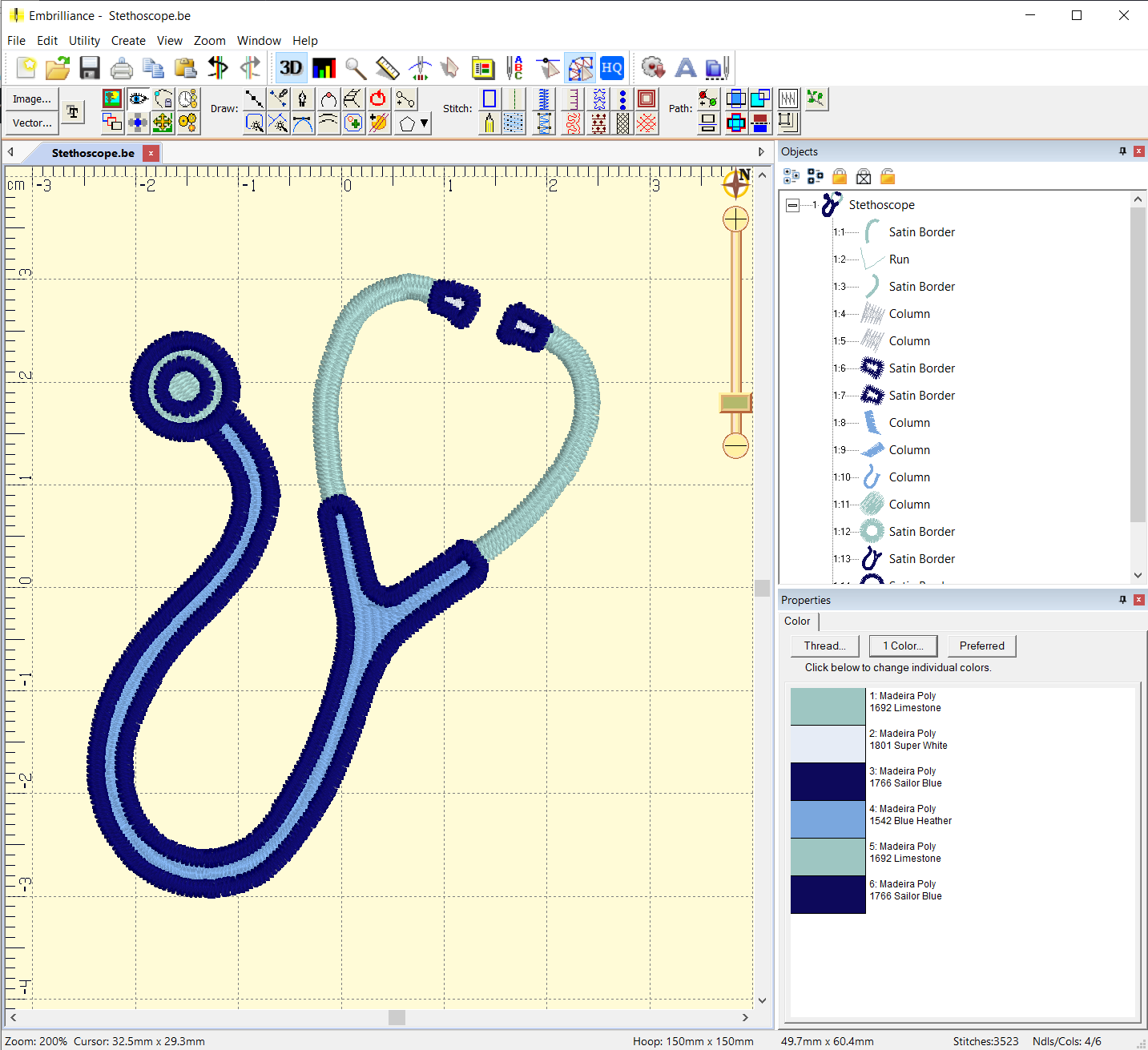Image resolution: width=1148 pixels, height=1050 pixels.
Task: Click the magnifying glass zoom tool
Action: point(356,68)
